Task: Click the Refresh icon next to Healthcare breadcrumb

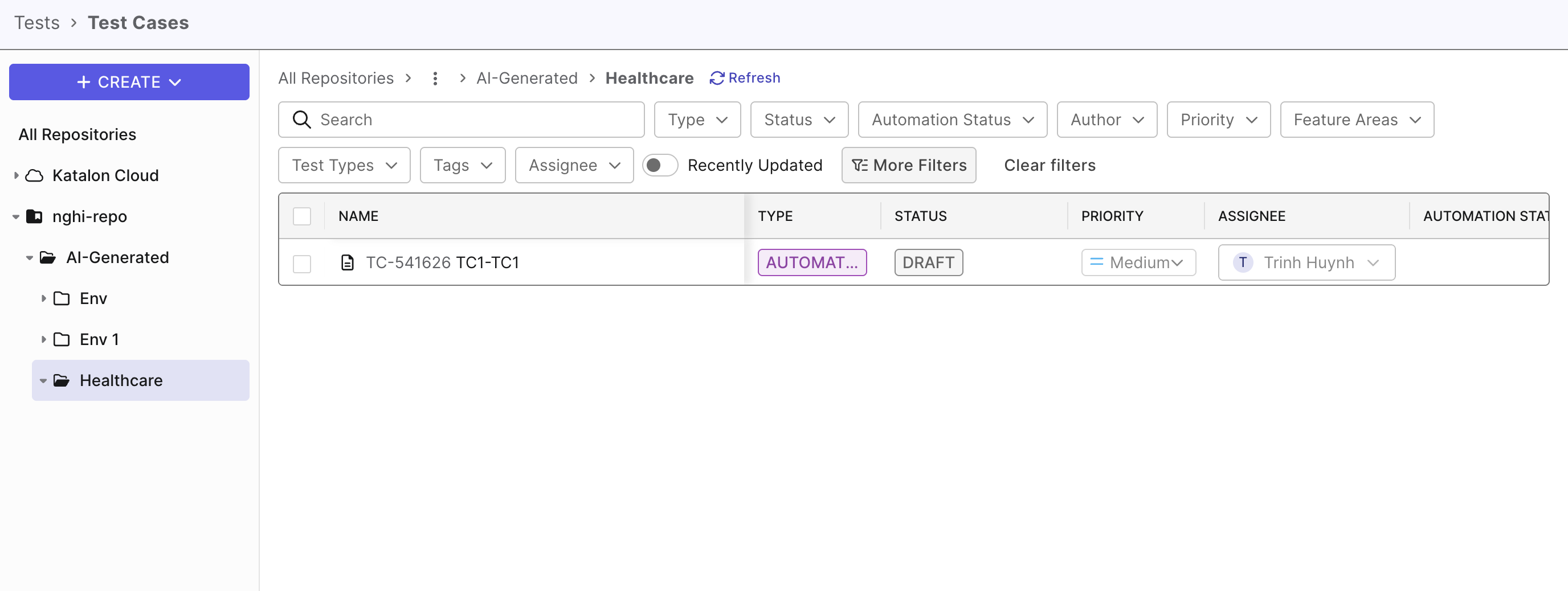Action: [x=716, y=78]
